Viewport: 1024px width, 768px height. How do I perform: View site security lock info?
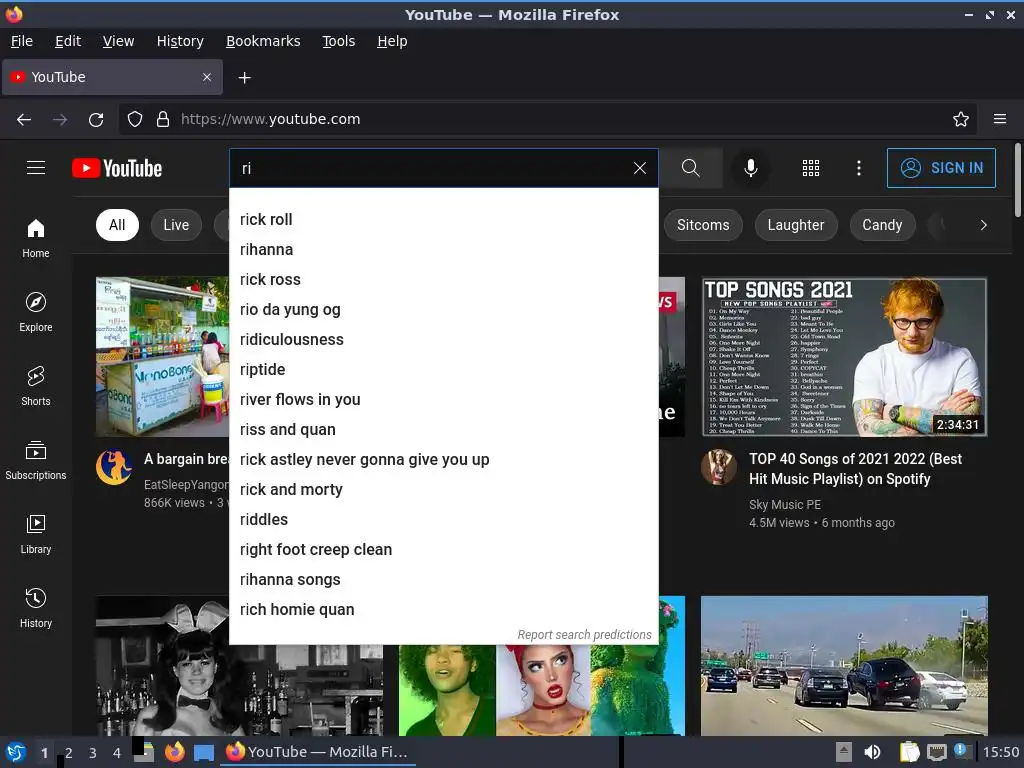point(163,120)
